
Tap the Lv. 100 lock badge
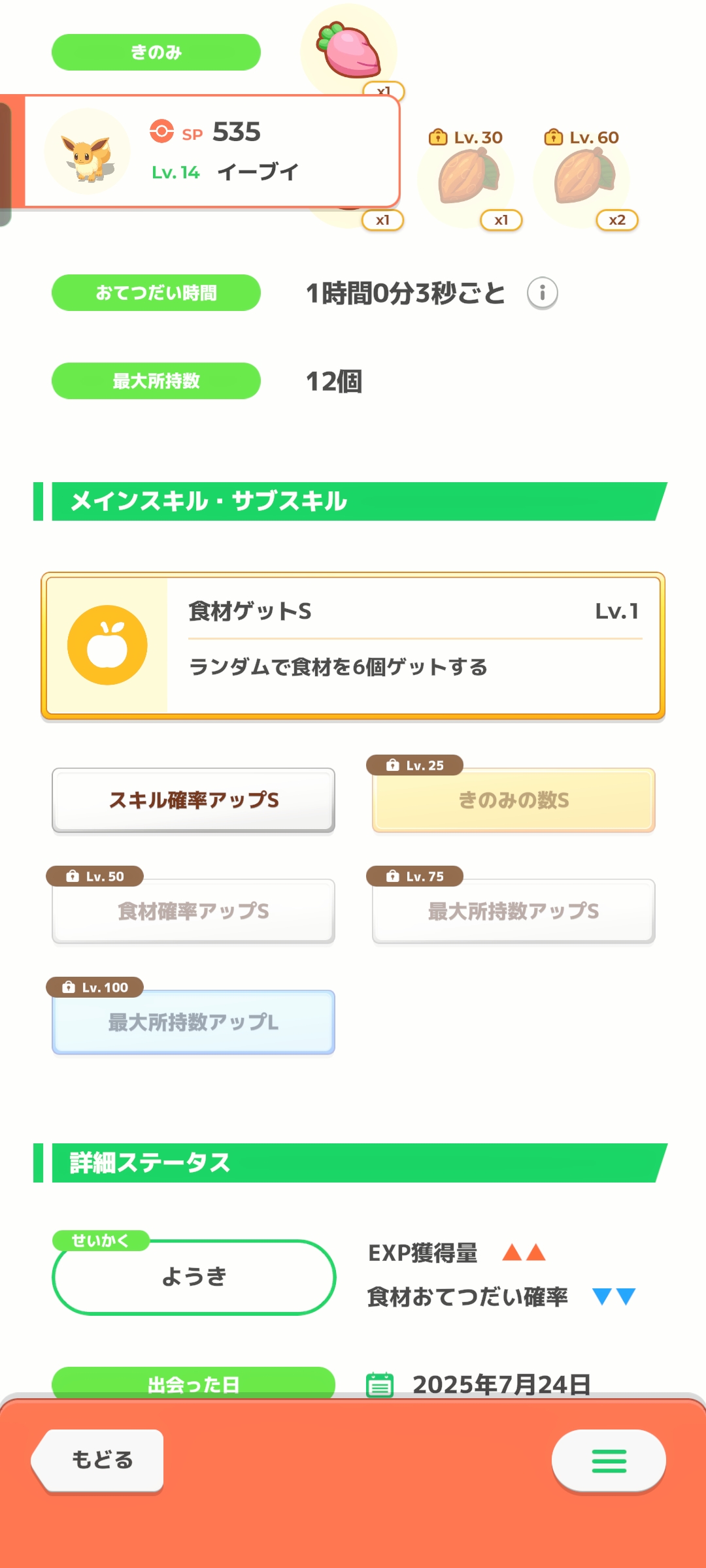point(95,987)
